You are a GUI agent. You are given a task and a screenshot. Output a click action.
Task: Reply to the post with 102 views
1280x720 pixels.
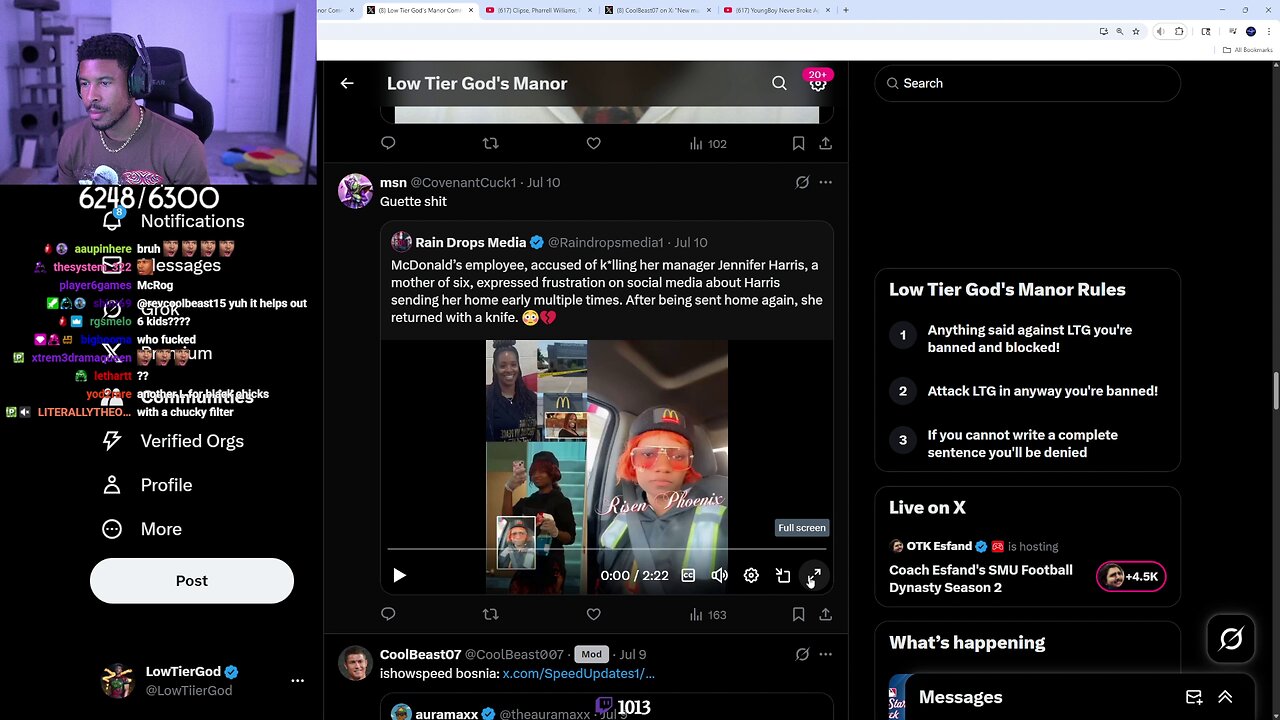(388, 143)
